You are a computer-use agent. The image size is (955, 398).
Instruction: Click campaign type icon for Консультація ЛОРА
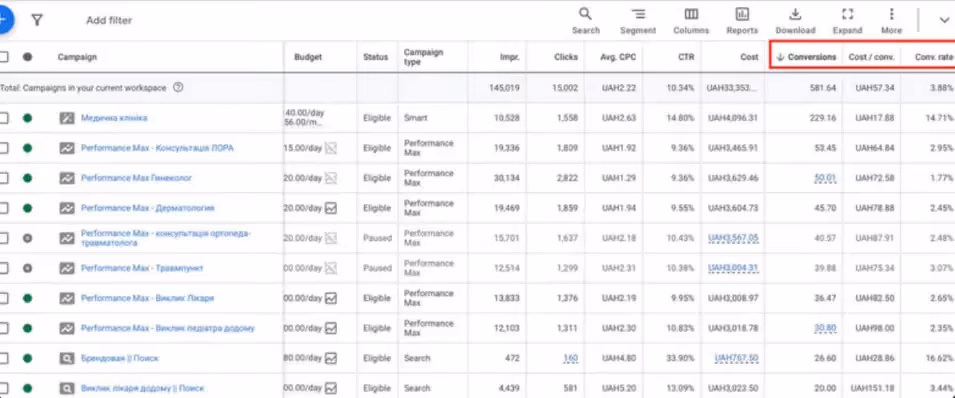[66, 148]
